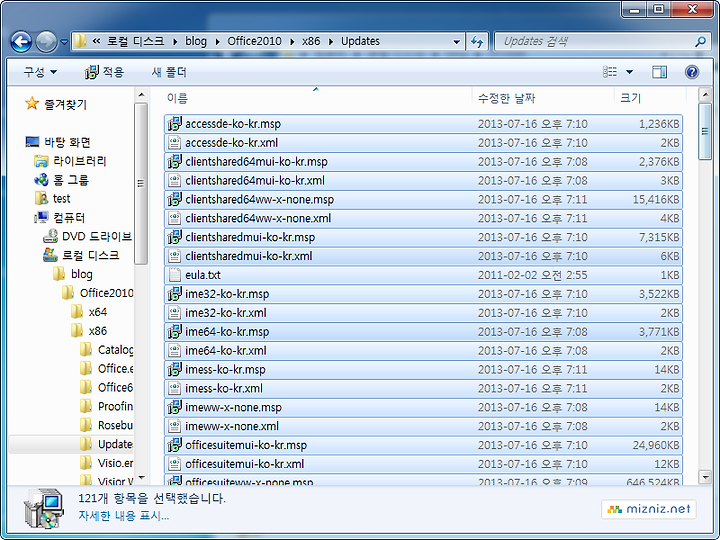This screenshot has height=540, width=720.
Task: Open the Office2010 folder in the tree
Action: (x=107, y=293)
